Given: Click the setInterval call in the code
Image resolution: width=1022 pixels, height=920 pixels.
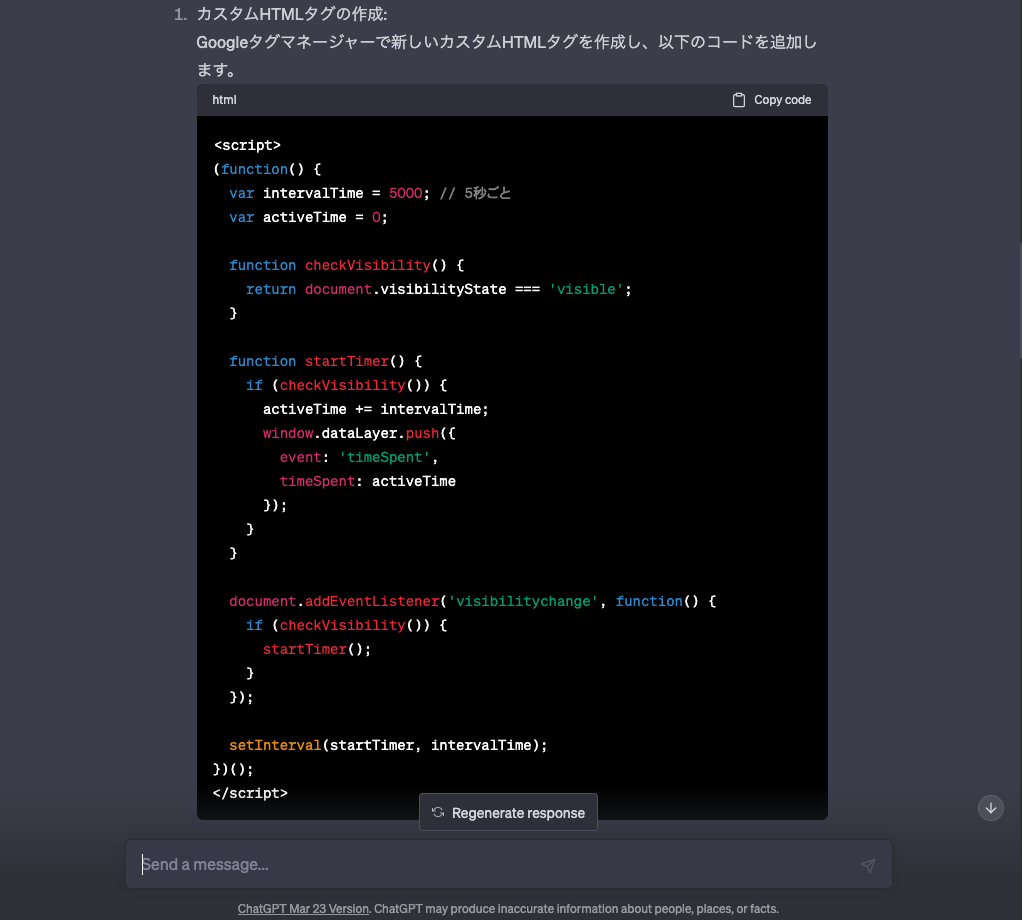Looking at the screenshot, I should click(x=275, y=745).
